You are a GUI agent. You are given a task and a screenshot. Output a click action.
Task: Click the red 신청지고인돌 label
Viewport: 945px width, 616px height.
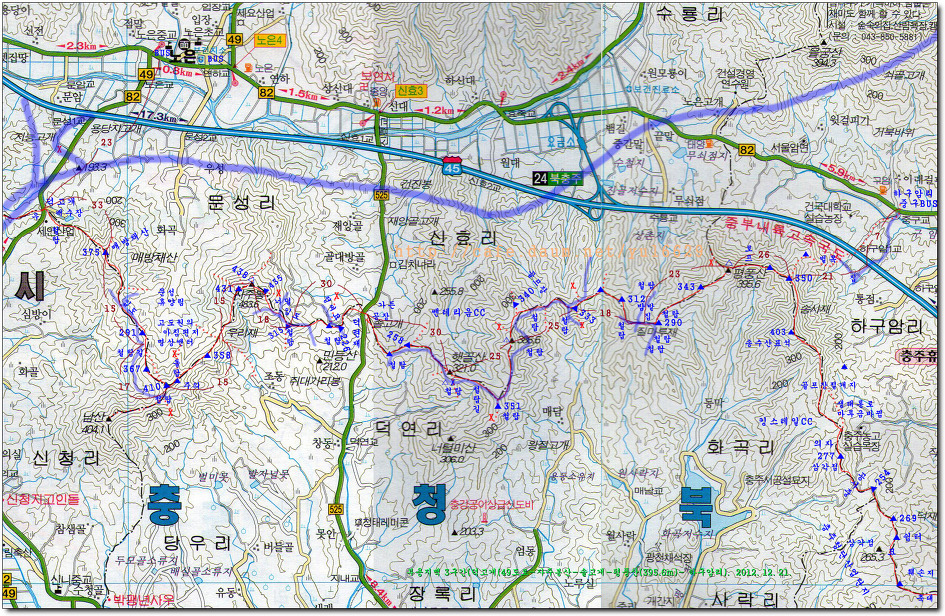(42, 499)
